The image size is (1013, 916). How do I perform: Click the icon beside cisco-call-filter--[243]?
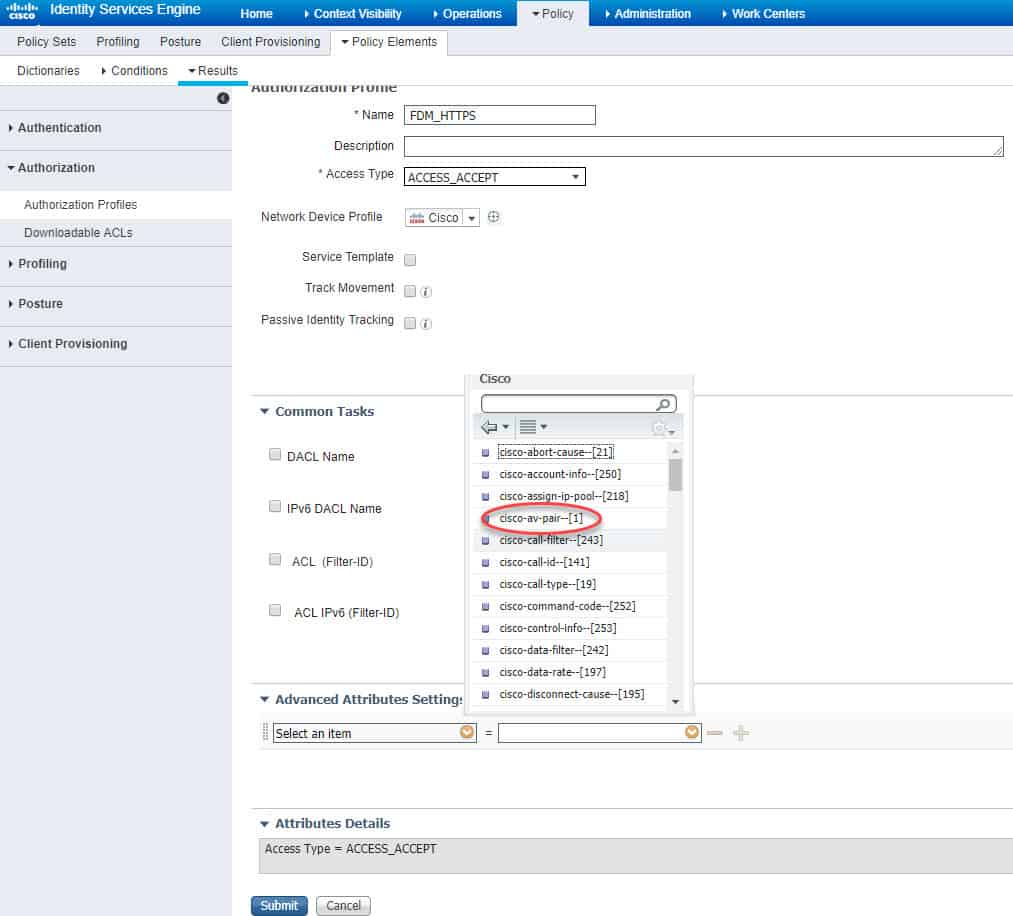(x=485, y=541)
